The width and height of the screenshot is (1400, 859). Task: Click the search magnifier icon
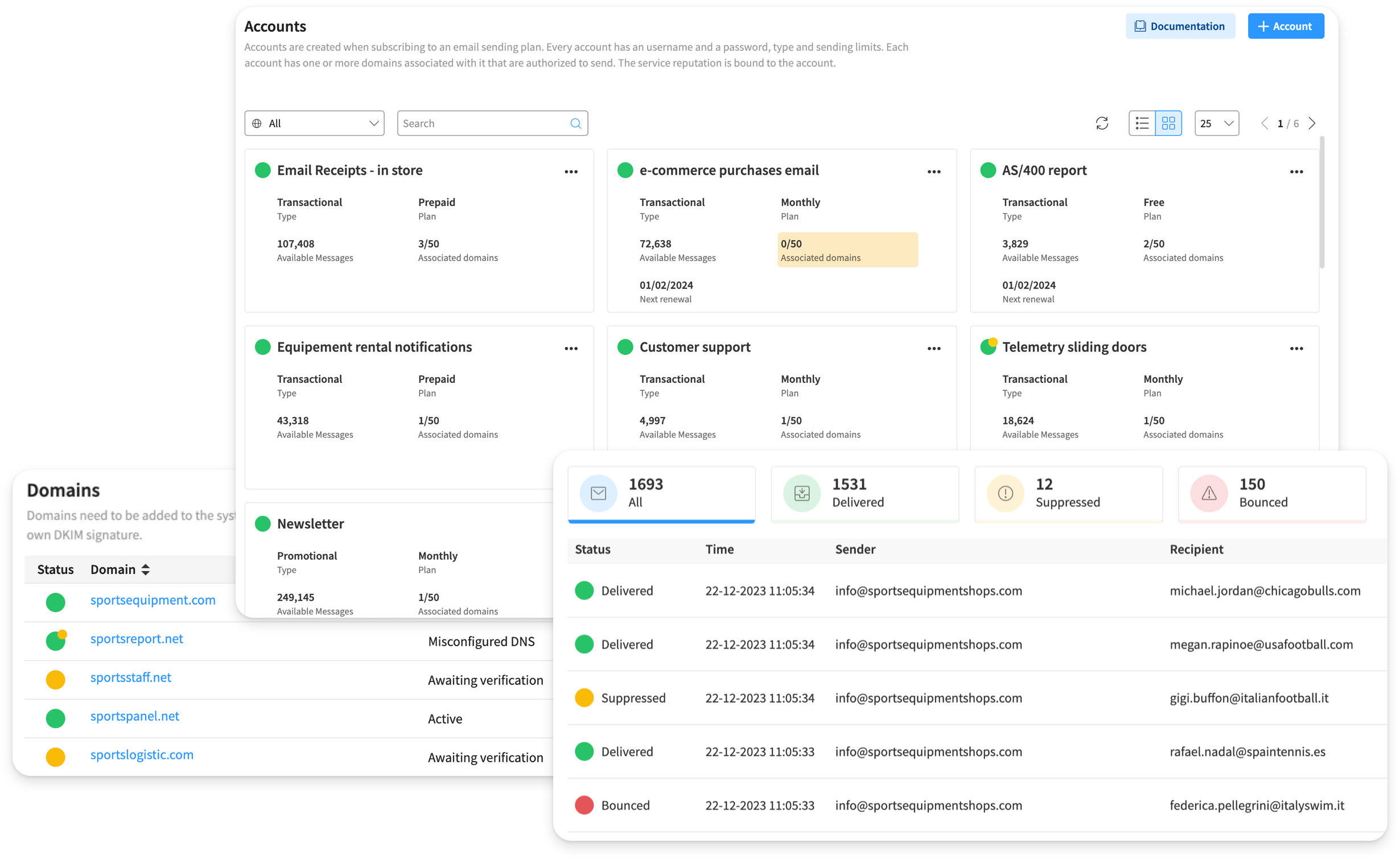575,123
